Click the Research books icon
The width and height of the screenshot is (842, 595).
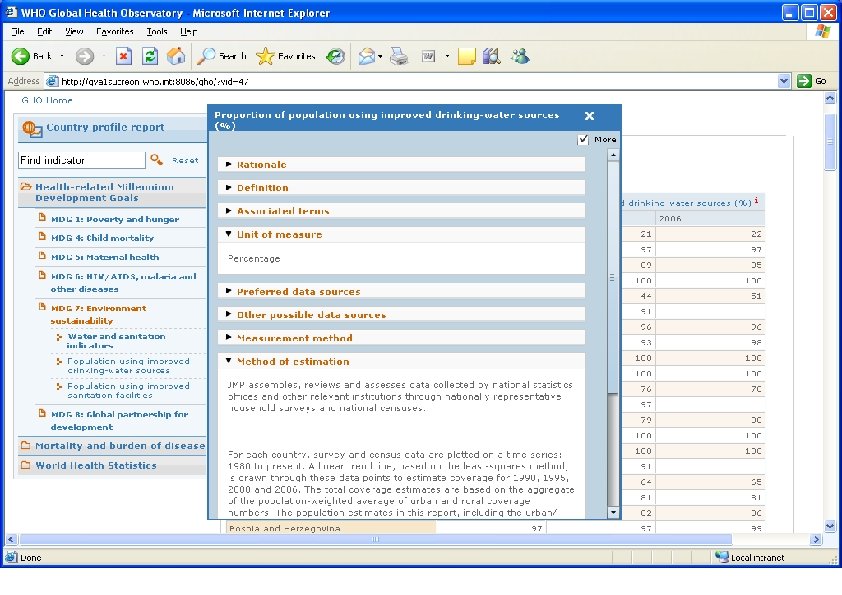[491, 56]
